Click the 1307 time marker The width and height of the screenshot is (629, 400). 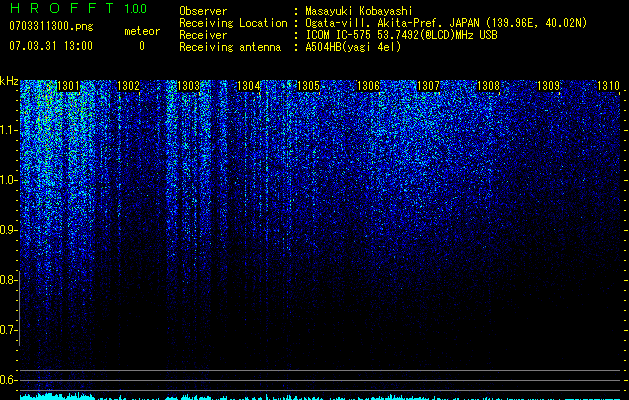tap(428, 86)
